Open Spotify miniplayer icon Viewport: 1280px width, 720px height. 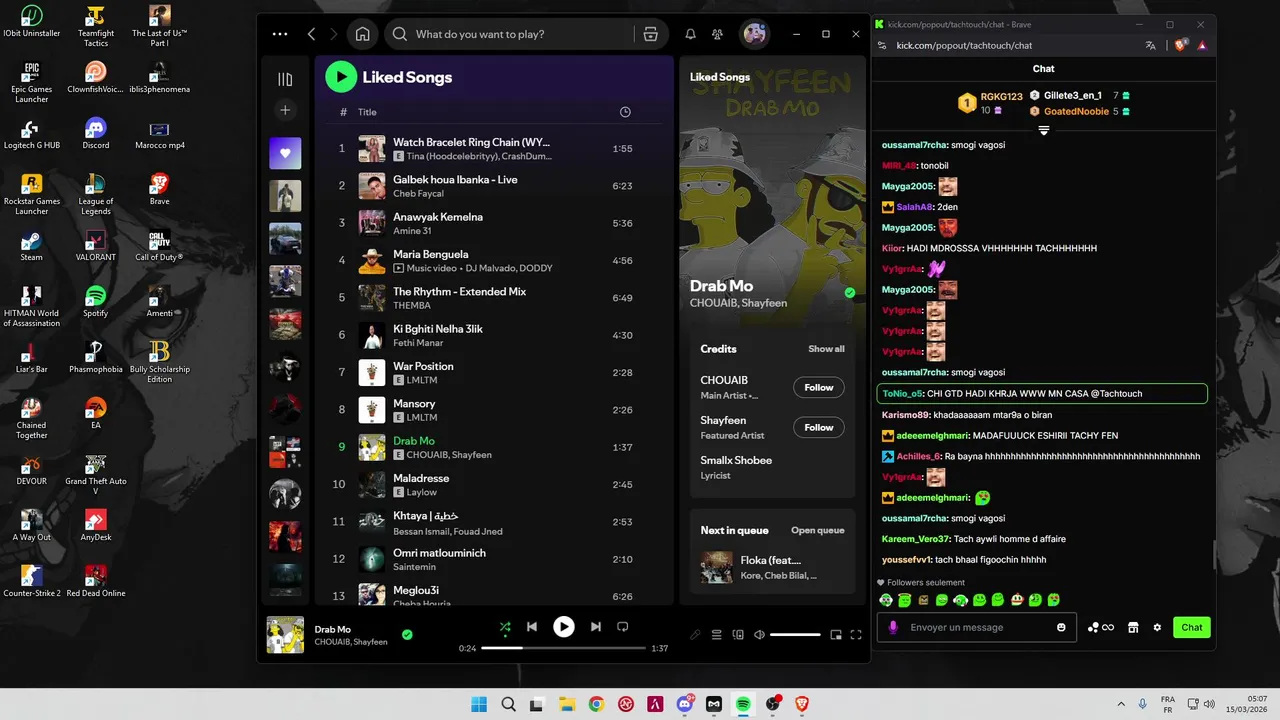point(836,634)
